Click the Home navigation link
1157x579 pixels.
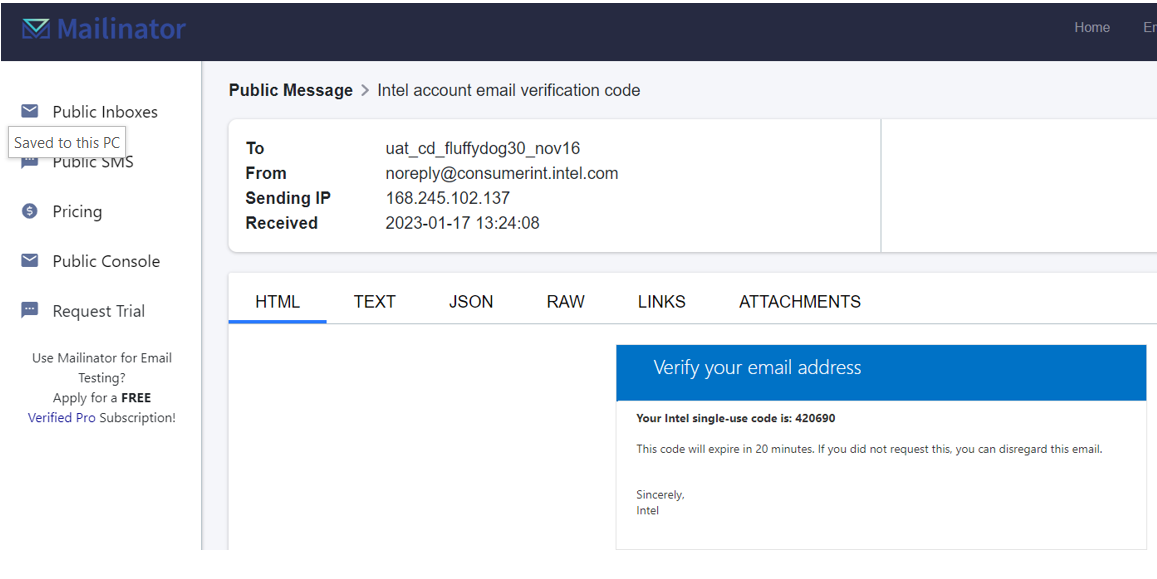pyautogui.click(x=1092, y=27)
